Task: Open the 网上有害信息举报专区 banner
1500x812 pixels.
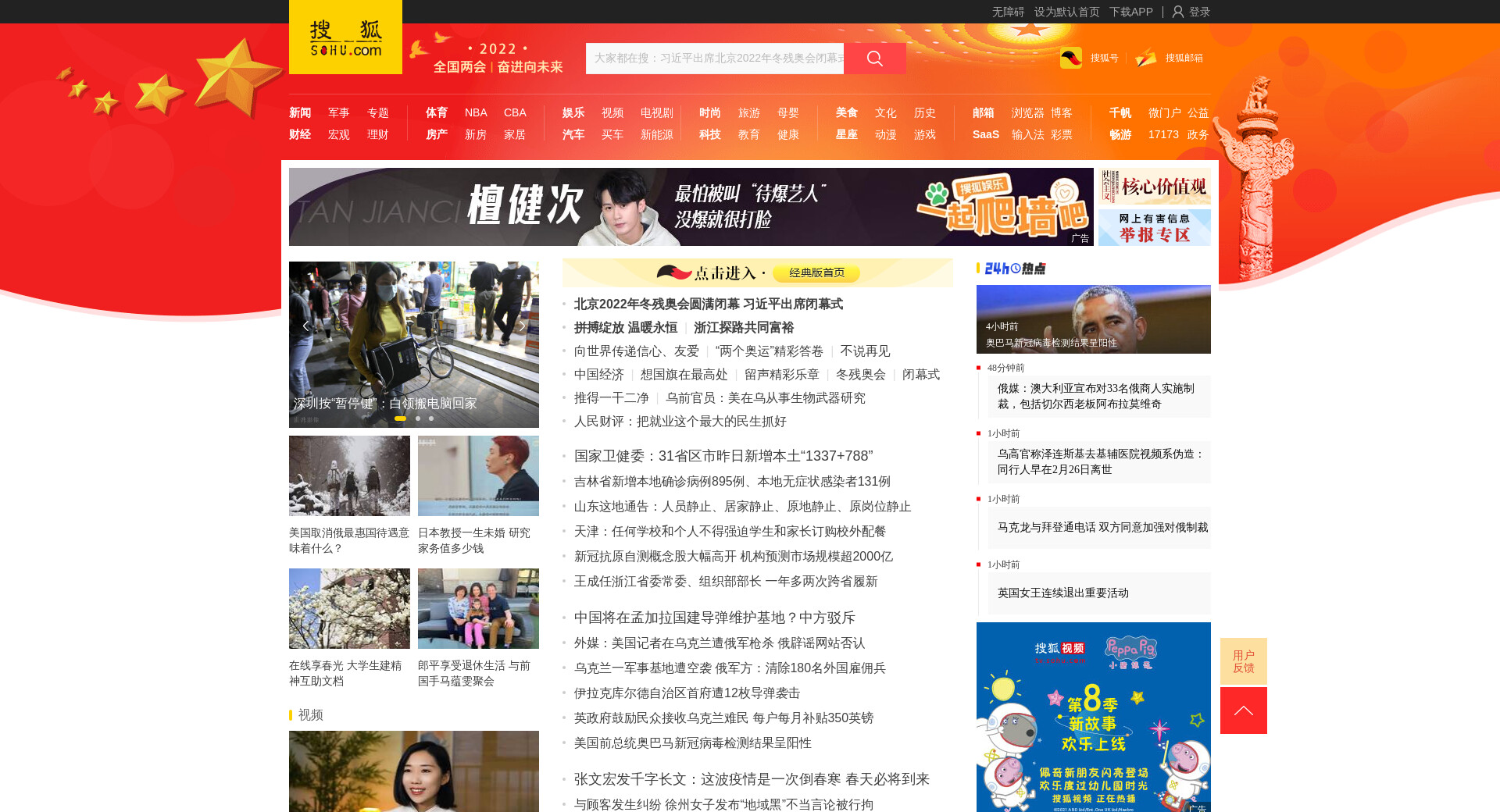Action: 1154,227
